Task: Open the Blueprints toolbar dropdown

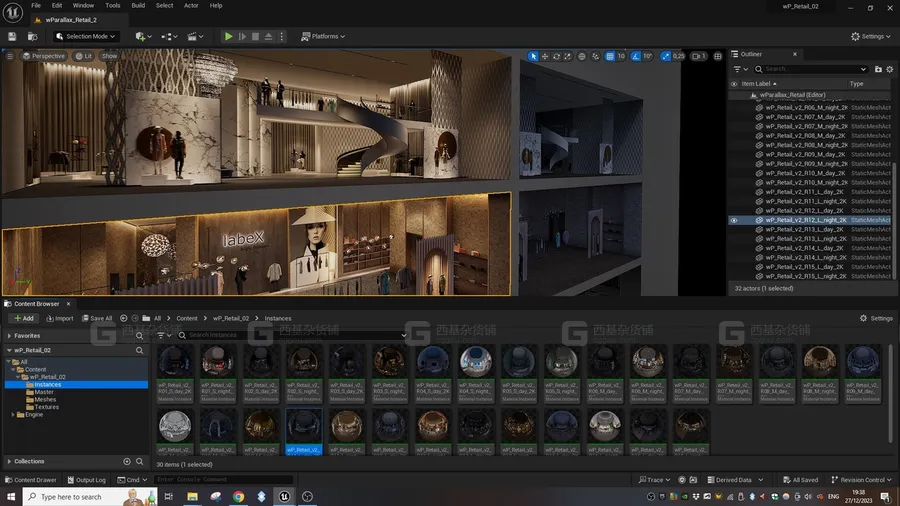Action: tap(169, 36)
